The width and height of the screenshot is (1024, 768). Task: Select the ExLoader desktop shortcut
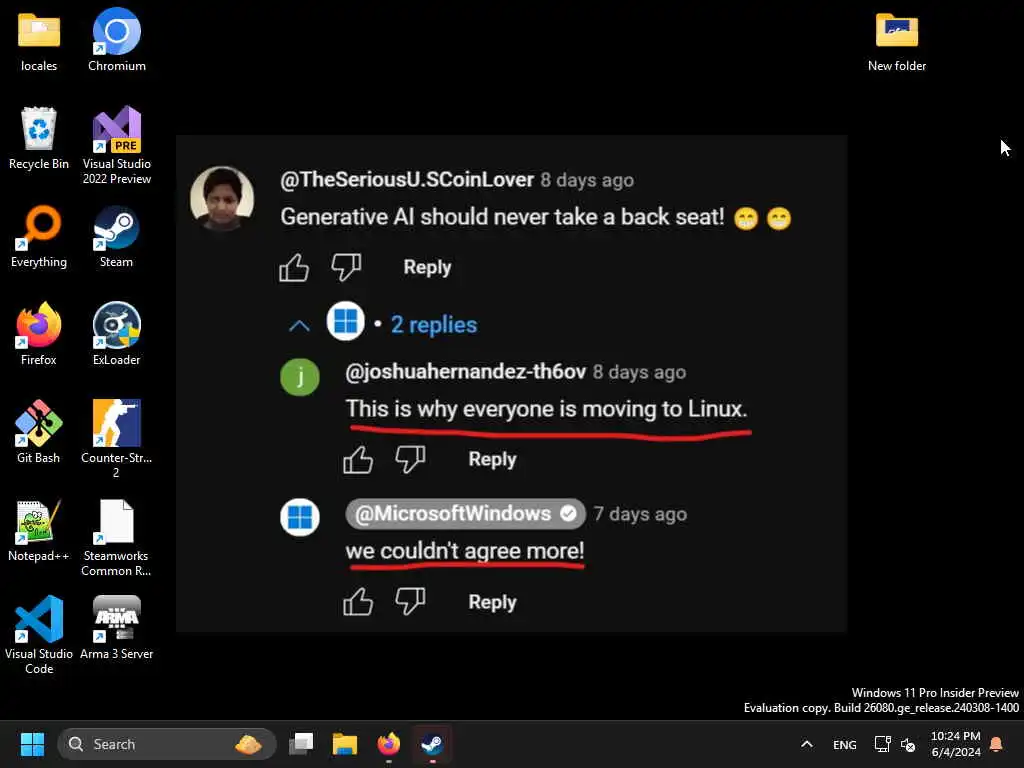click(116, 334)
